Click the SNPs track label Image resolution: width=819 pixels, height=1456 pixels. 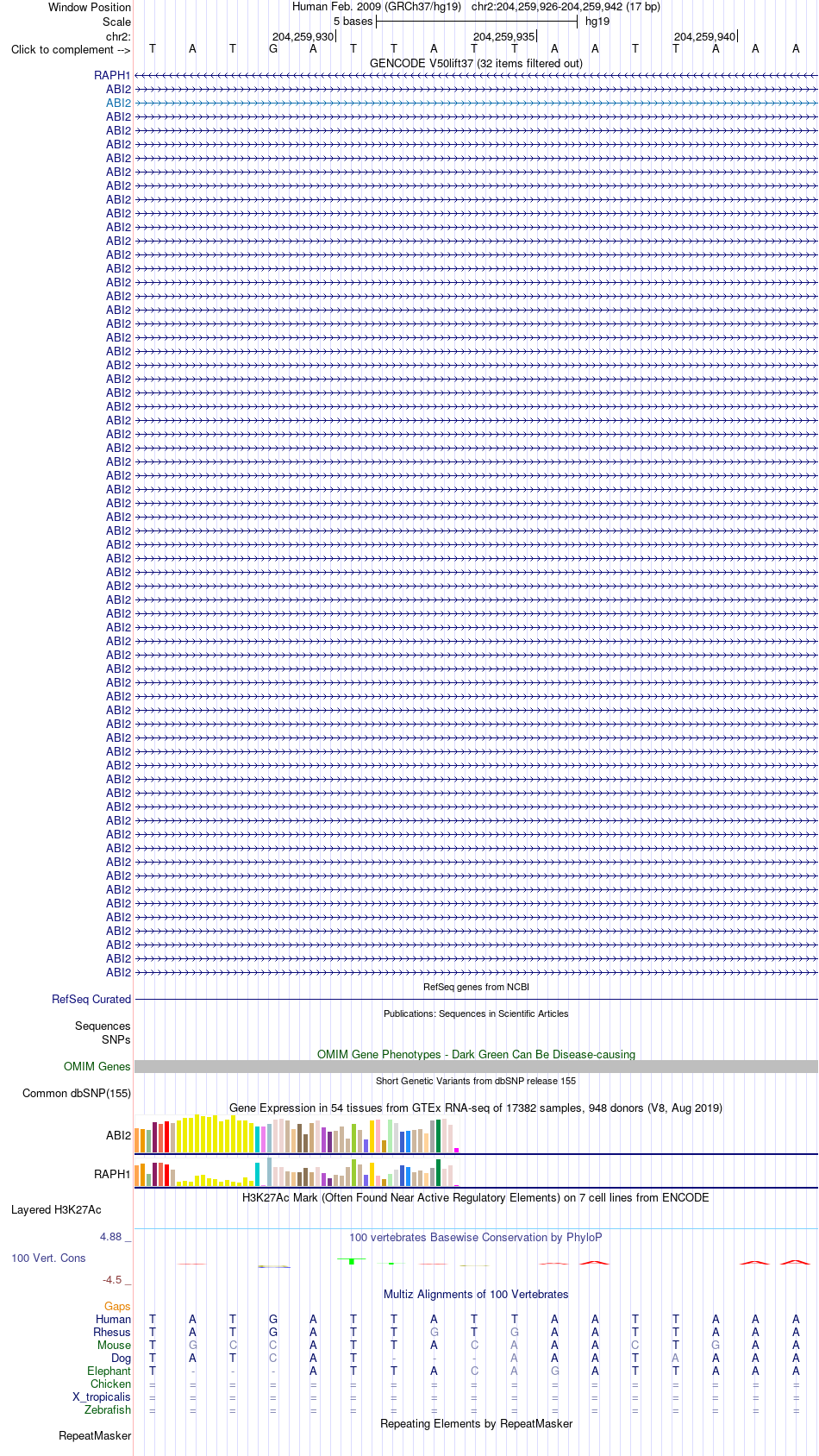(116, 1039)
